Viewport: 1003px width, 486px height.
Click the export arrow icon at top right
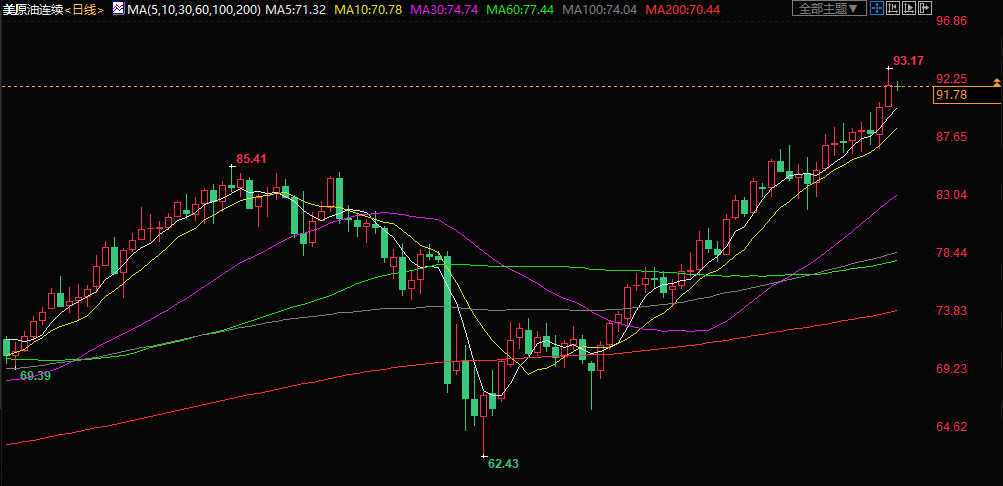[x=924, y=9]
